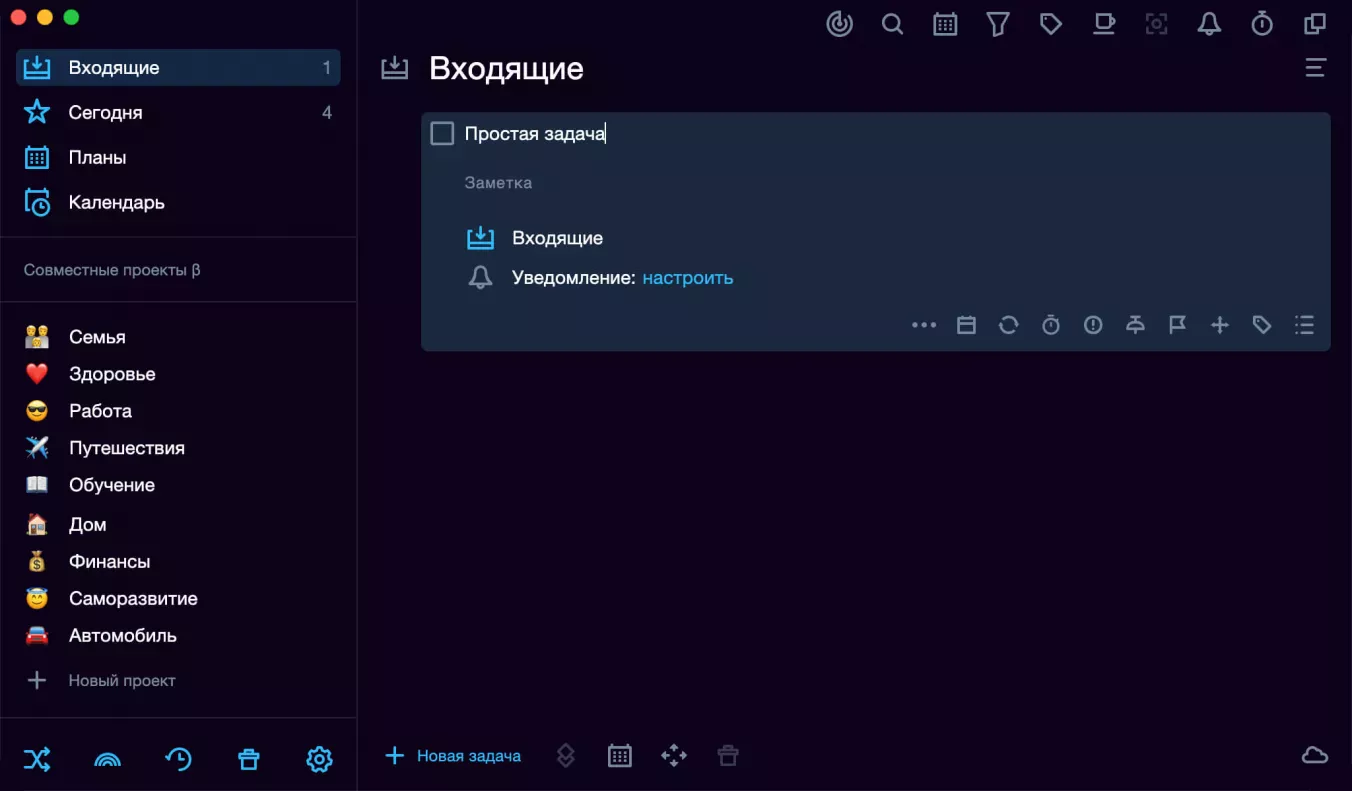1352x791 pixels.
Task: Click the настроить notification link
Action: coord(688,278)
